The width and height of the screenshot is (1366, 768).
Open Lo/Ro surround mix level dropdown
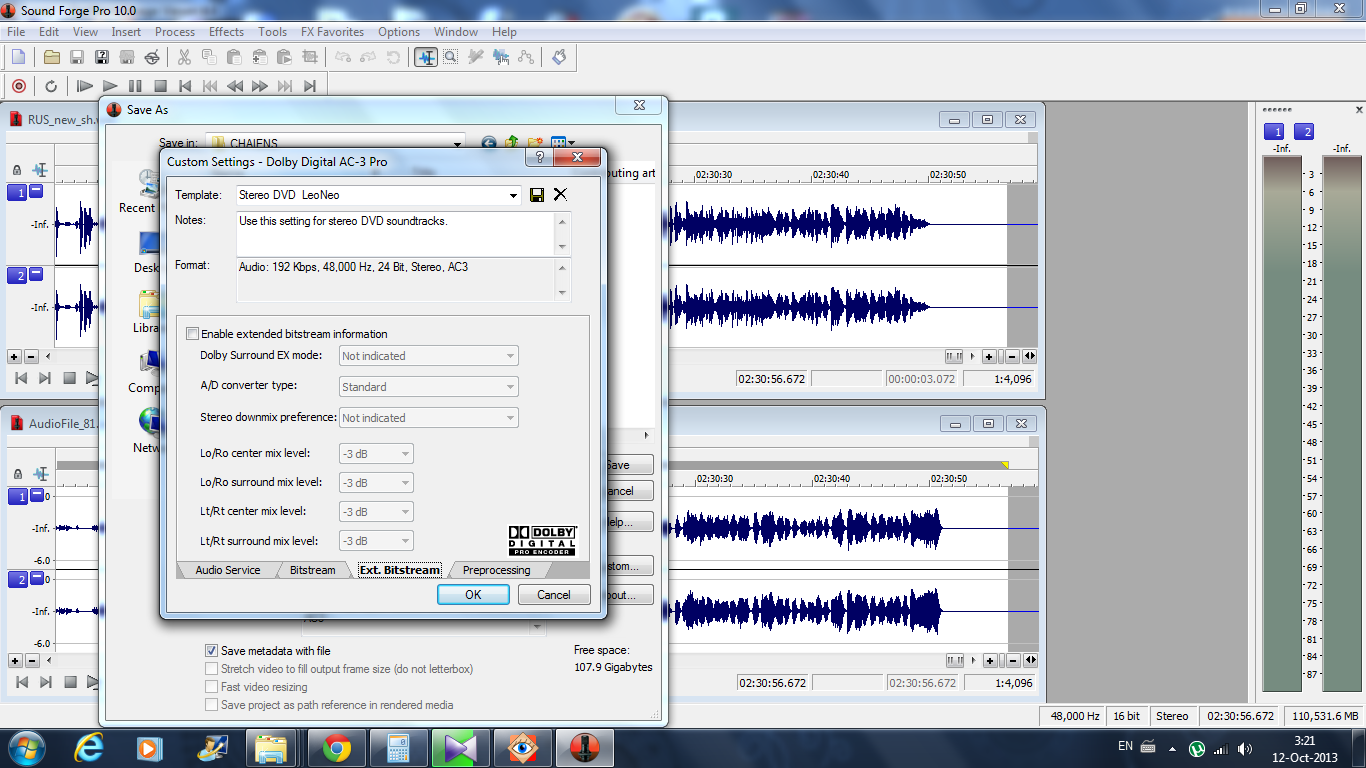(x=377, y=483)
